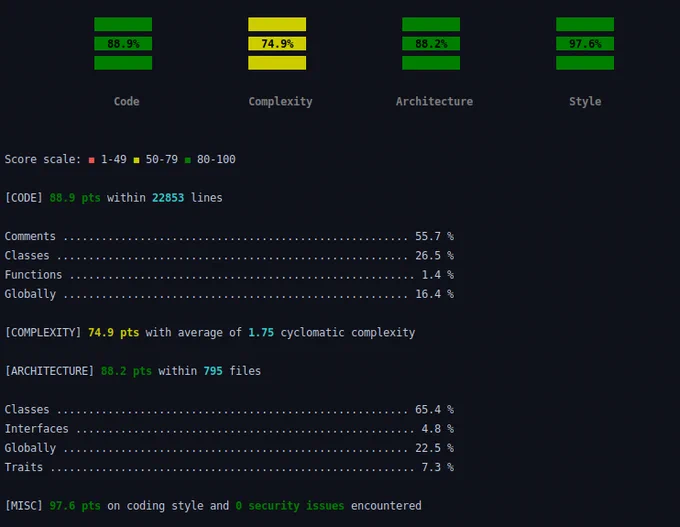The width and height of the screenshot is (680, 527).
Task: Click the cyan 1.75 cyclomatic complexity value
Action: [261, 333]
